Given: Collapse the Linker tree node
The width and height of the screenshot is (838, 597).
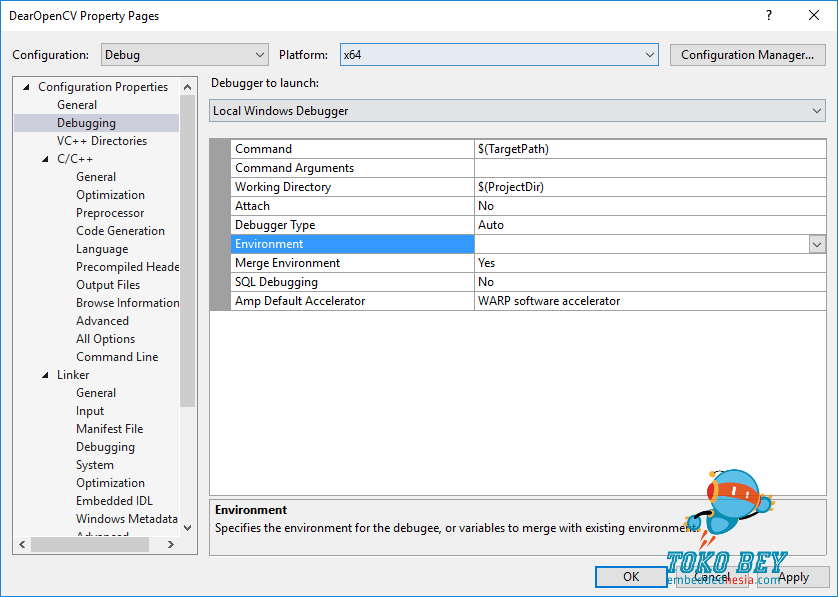Looking at the screenshot, I should (45, 375).
